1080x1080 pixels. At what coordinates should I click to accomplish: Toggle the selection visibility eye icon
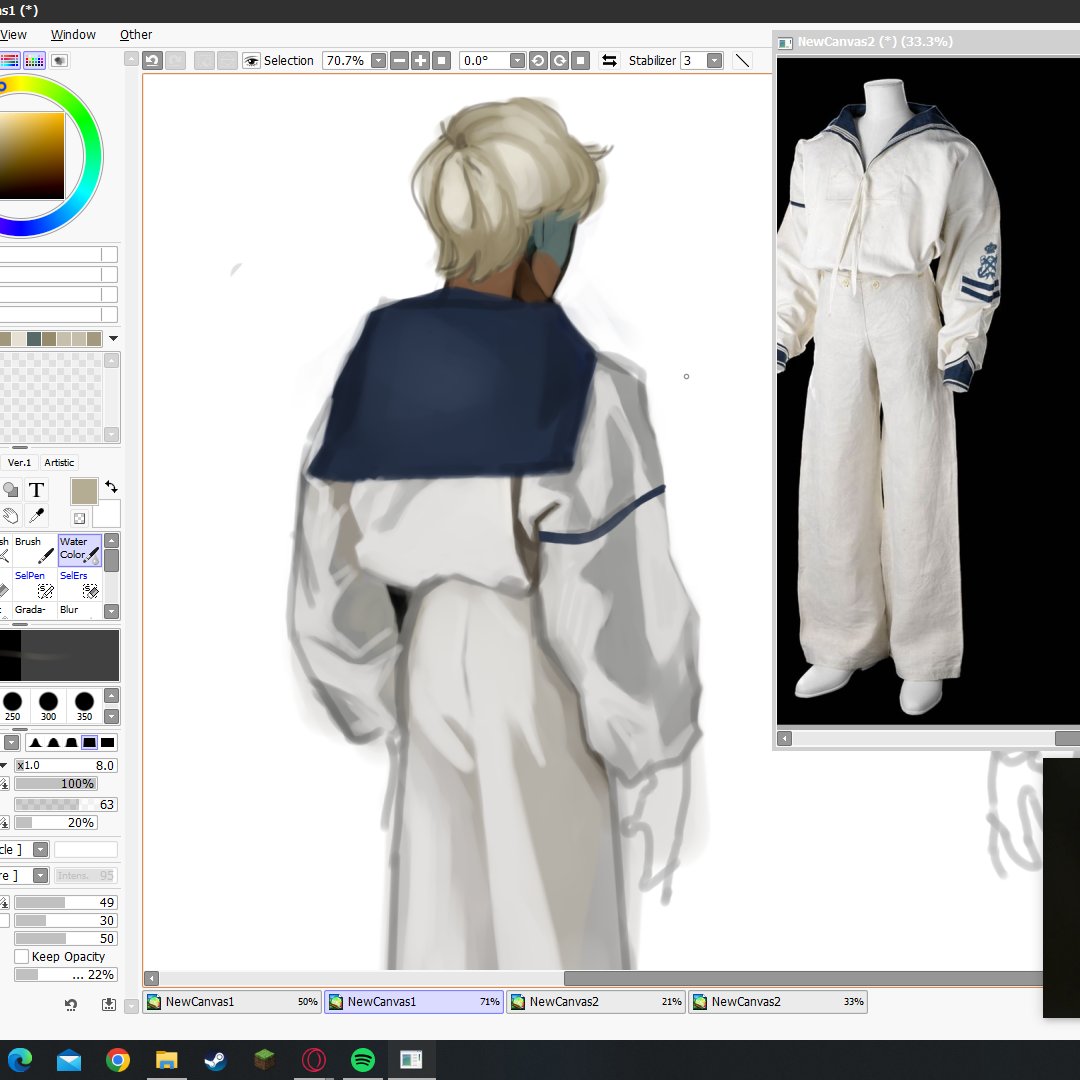tap(251, 61)
